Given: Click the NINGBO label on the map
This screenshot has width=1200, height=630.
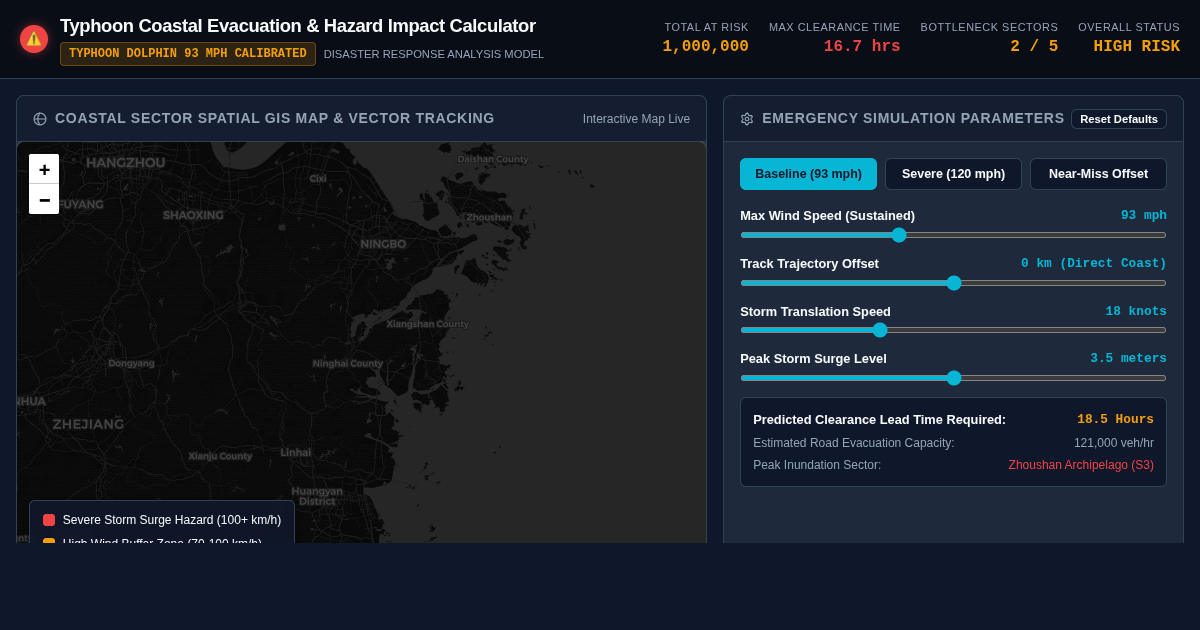Looking at the screenshot, I should (x=383, y=244).
